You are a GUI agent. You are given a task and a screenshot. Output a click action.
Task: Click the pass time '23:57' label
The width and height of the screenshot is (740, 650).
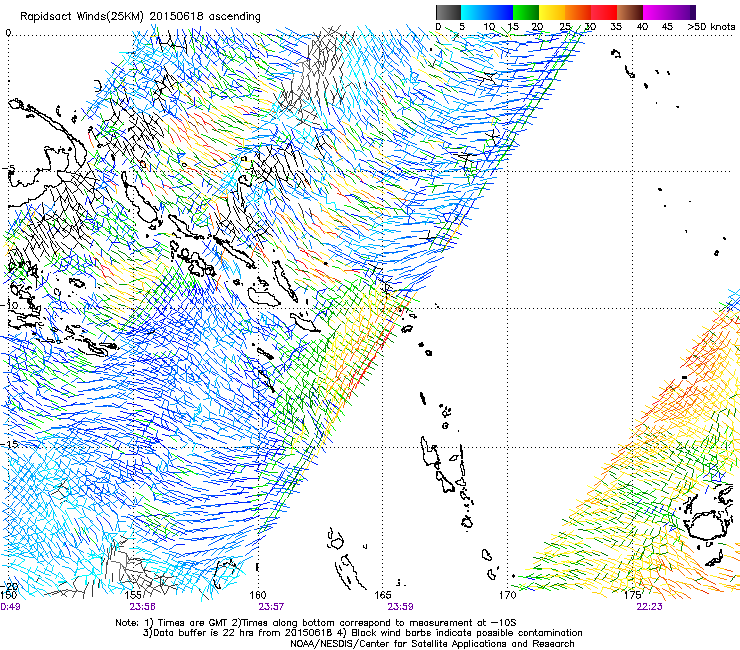(x=271, y=607)
